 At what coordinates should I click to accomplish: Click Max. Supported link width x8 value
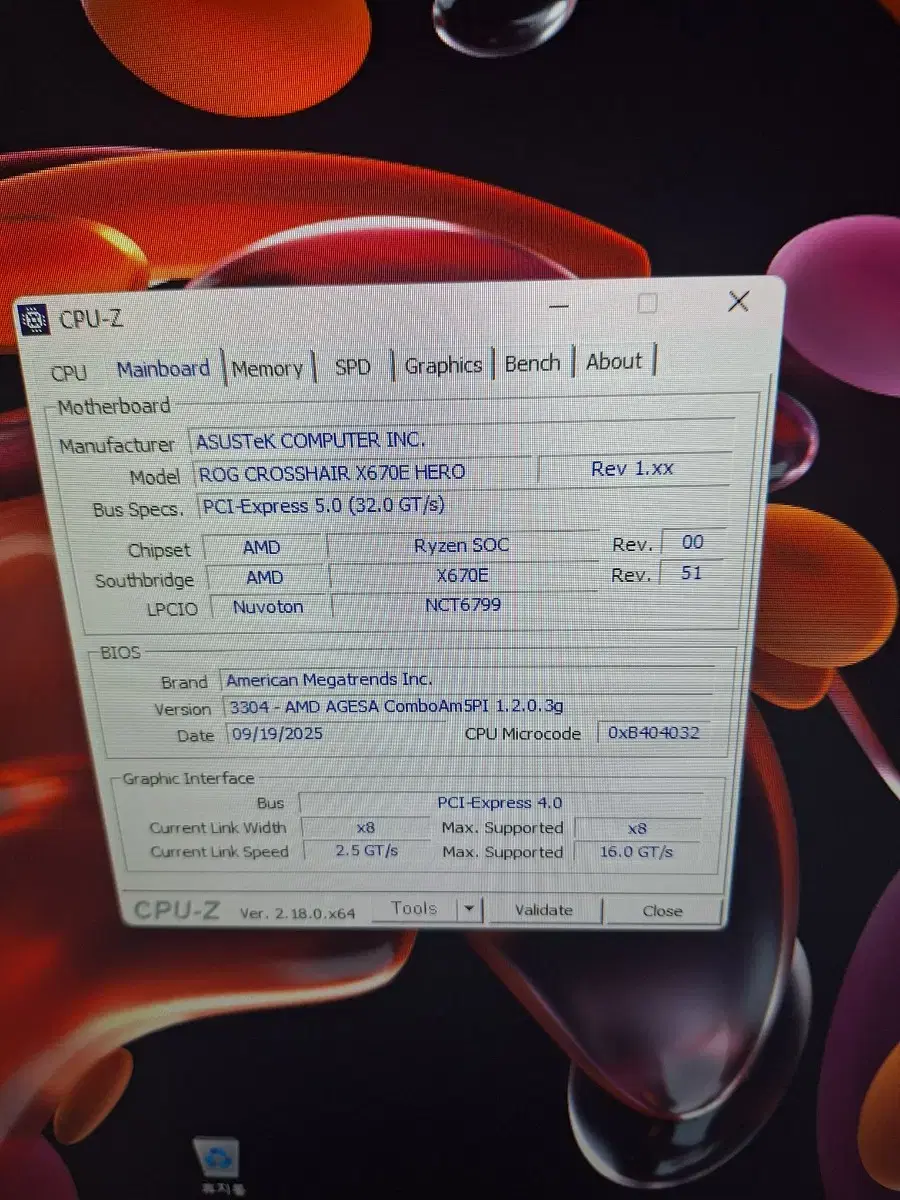click(638, 828)
